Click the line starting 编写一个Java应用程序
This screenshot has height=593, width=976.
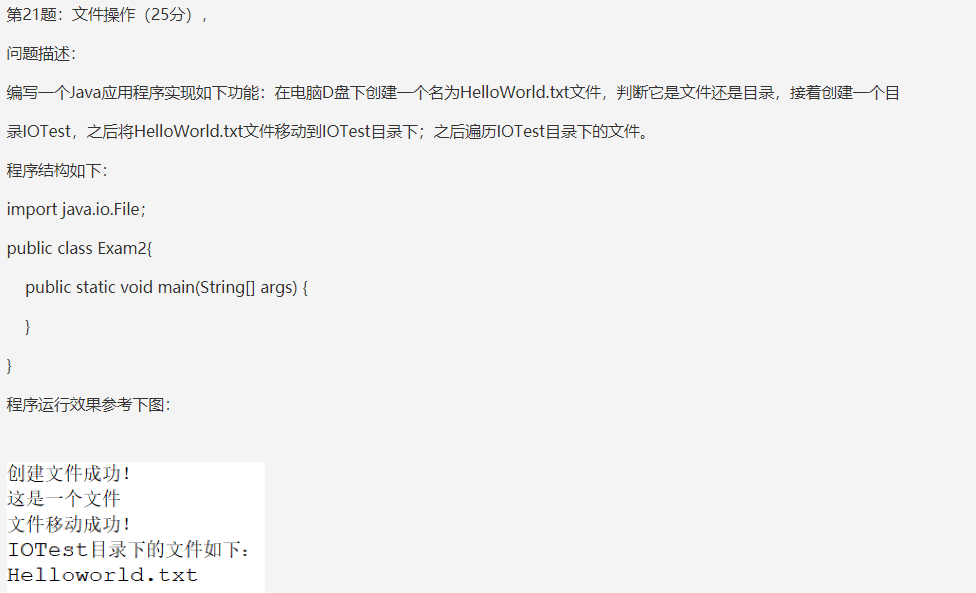point(453,93)
